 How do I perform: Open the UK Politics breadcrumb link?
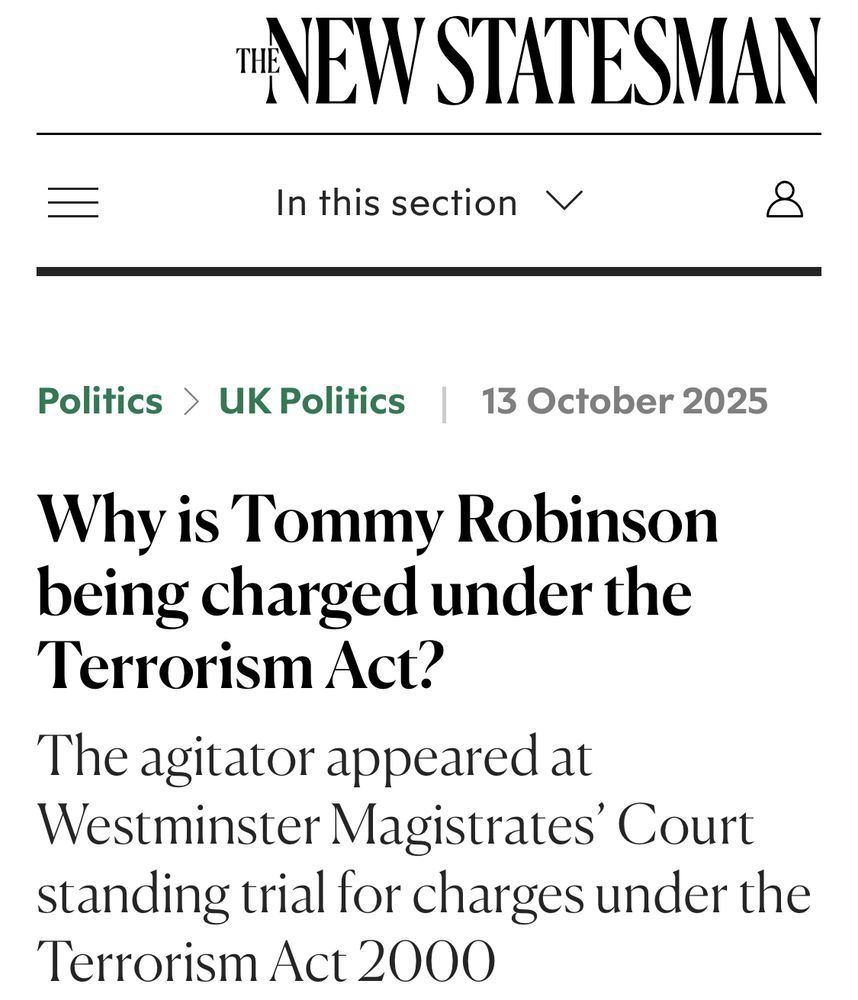312,401
